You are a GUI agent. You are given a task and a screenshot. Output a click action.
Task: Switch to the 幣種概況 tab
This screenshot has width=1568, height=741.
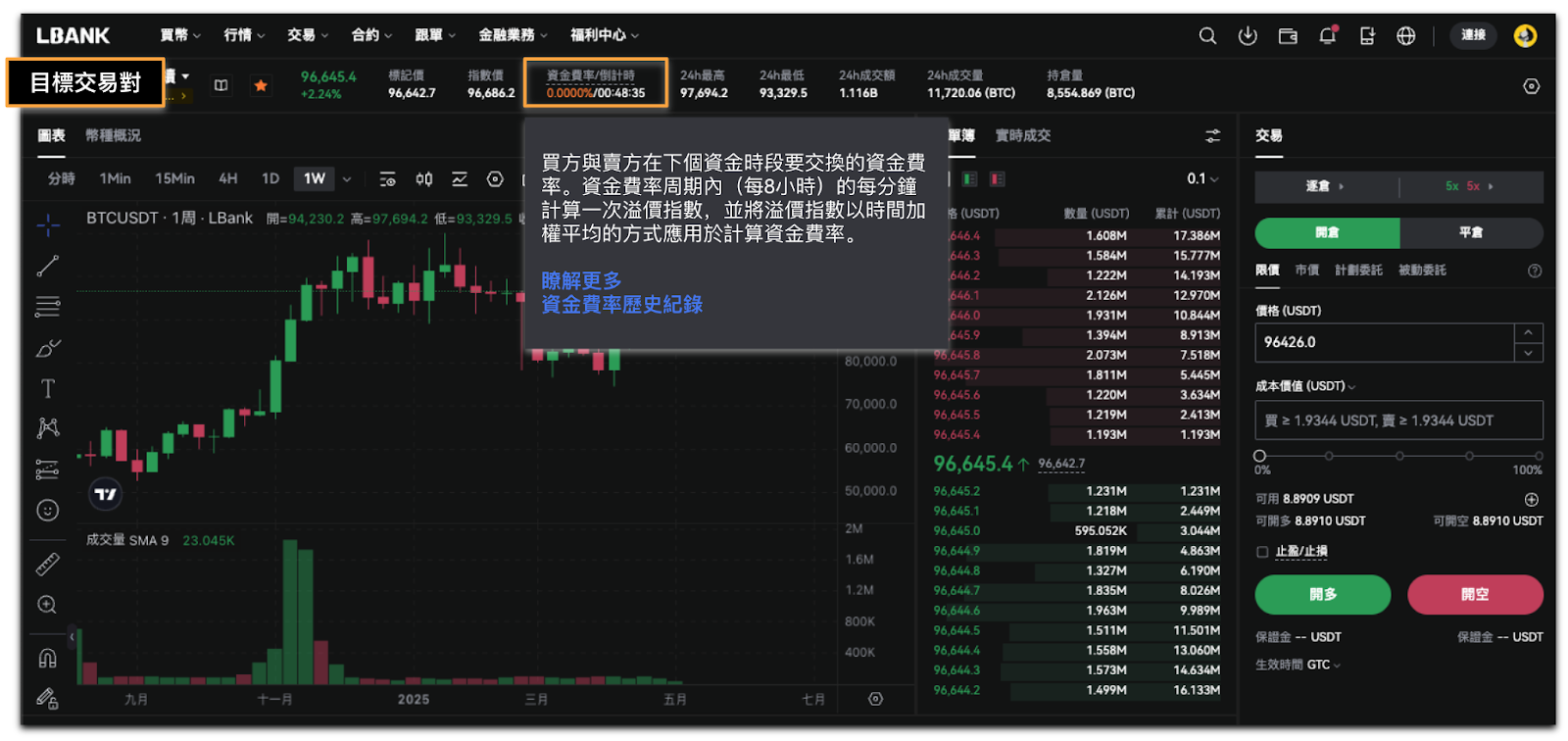tap(113, 135)
